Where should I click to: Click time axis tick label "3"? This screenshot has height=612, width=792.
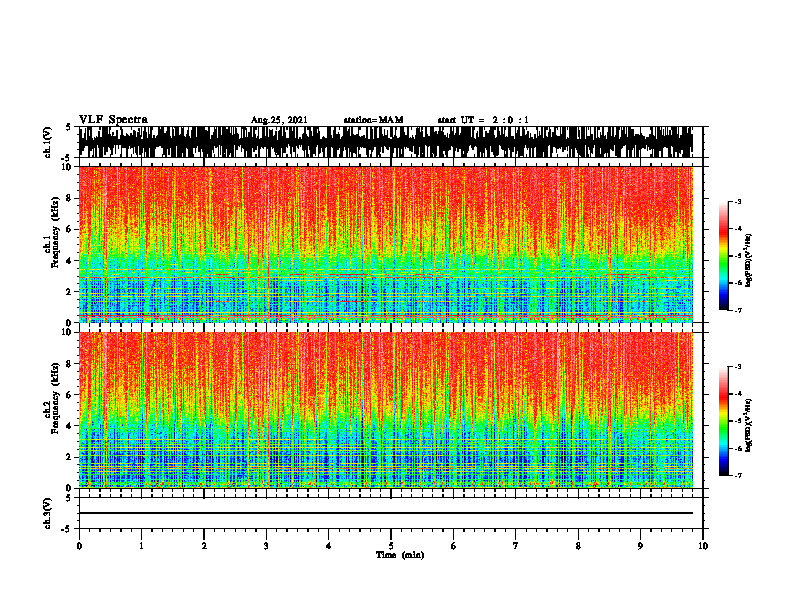pyautogui.click(x=266, y=546)
